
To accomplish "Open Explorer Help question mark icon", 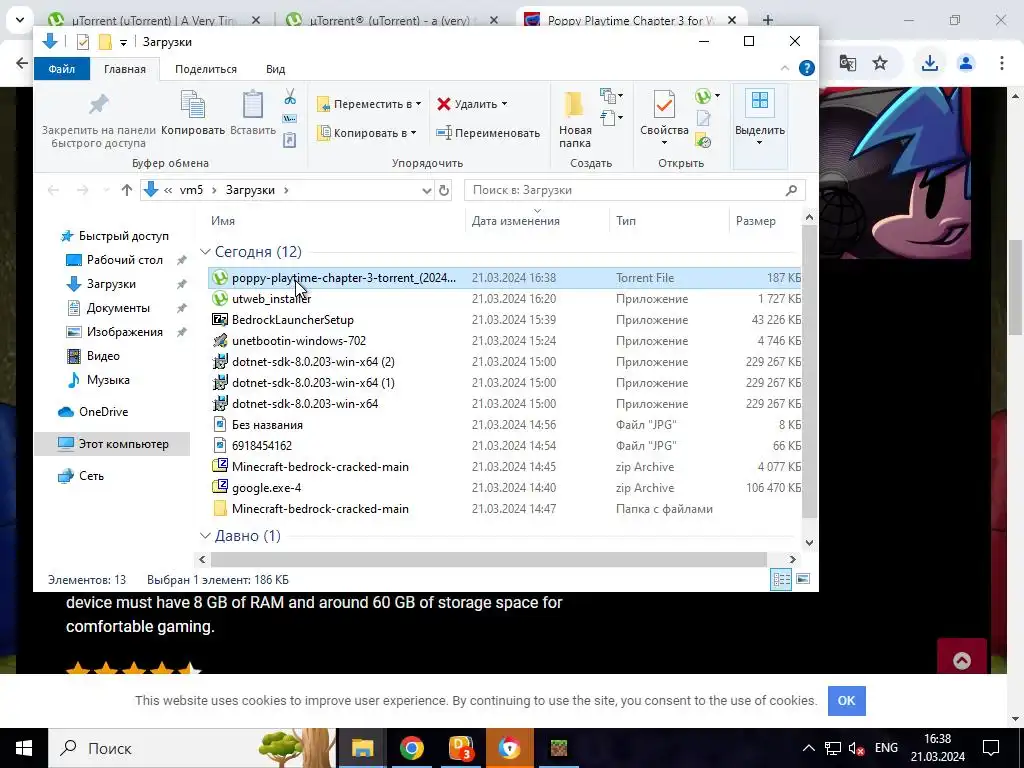I will click(807, 68).
